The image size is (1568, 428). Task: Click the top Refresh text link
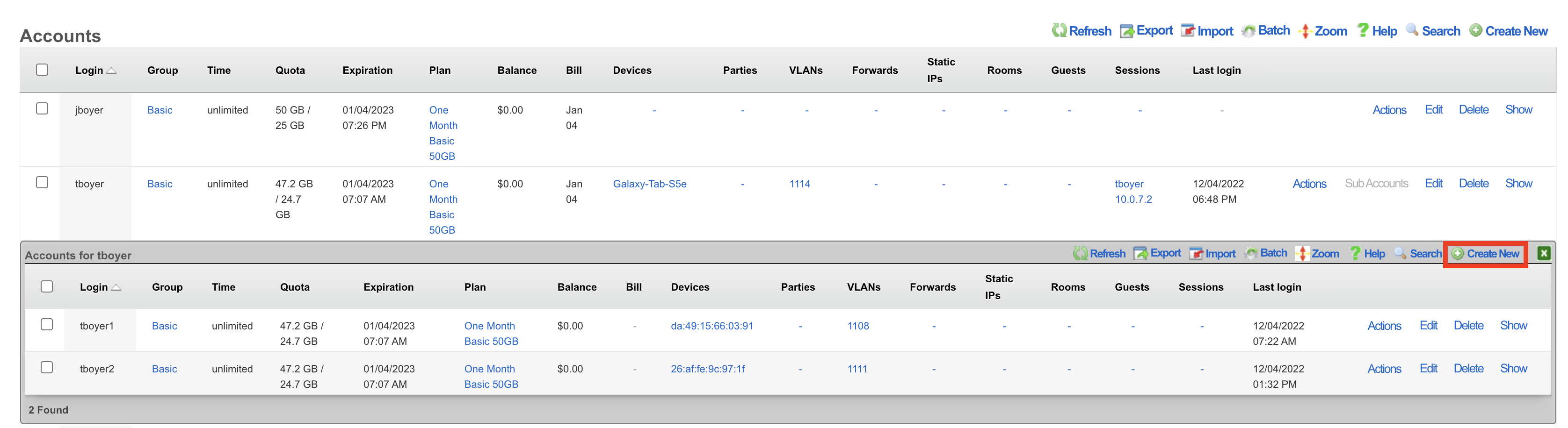point(1089,31)
